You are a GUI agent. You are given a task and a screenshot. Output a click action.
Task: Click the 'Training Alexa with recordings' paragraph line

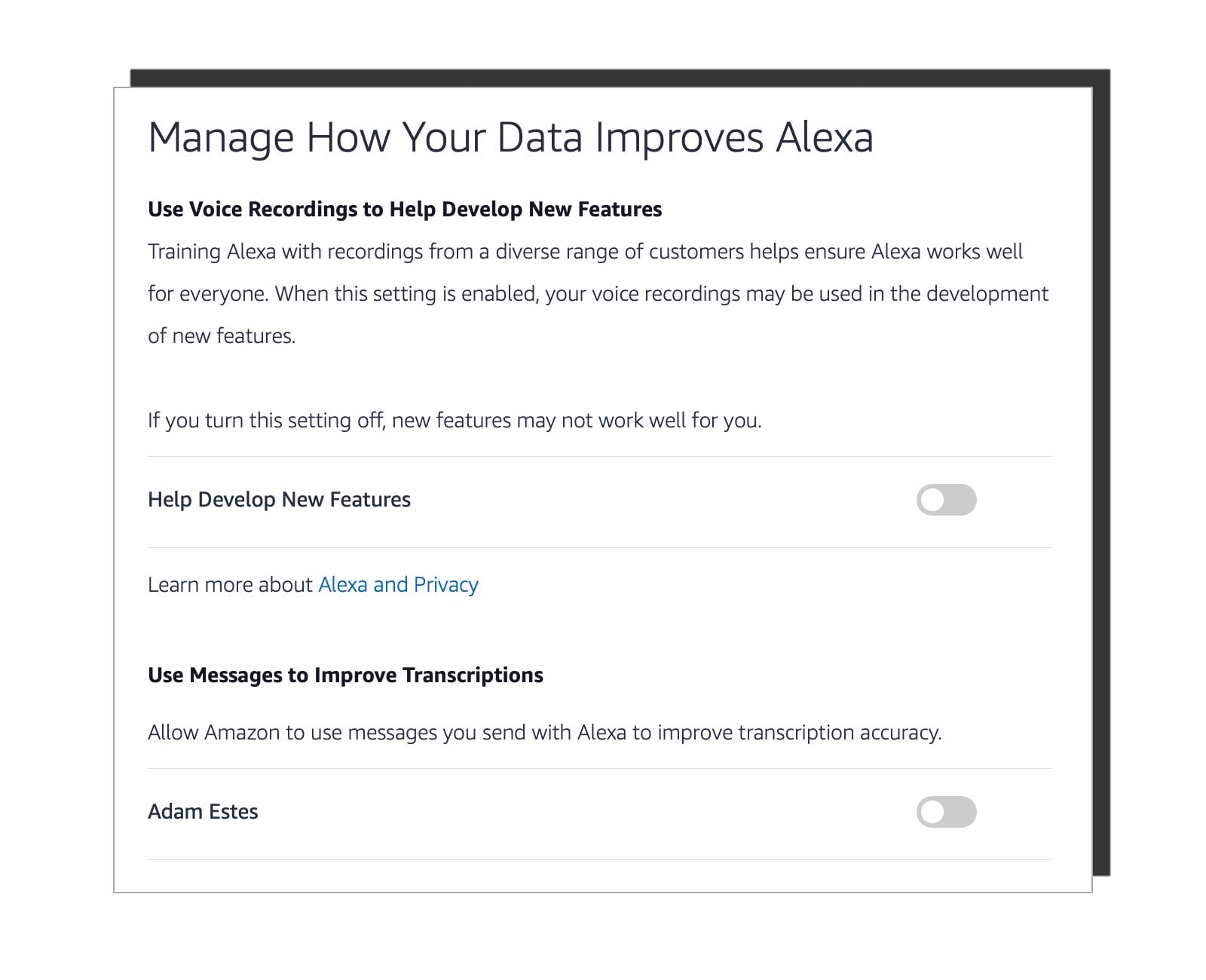[x=585, y=252]
